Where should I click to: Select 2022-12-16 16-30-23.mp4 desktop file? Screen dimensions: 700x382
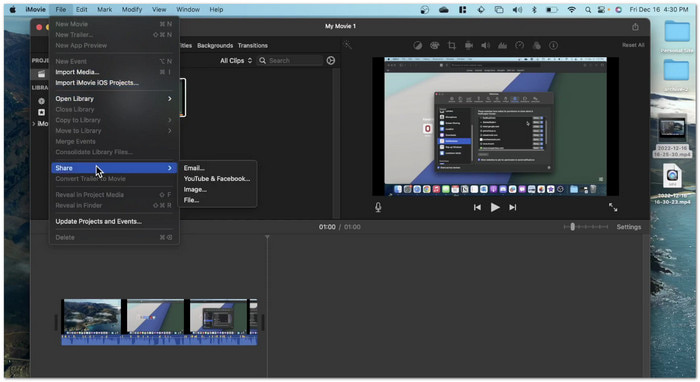pos(672,184)
